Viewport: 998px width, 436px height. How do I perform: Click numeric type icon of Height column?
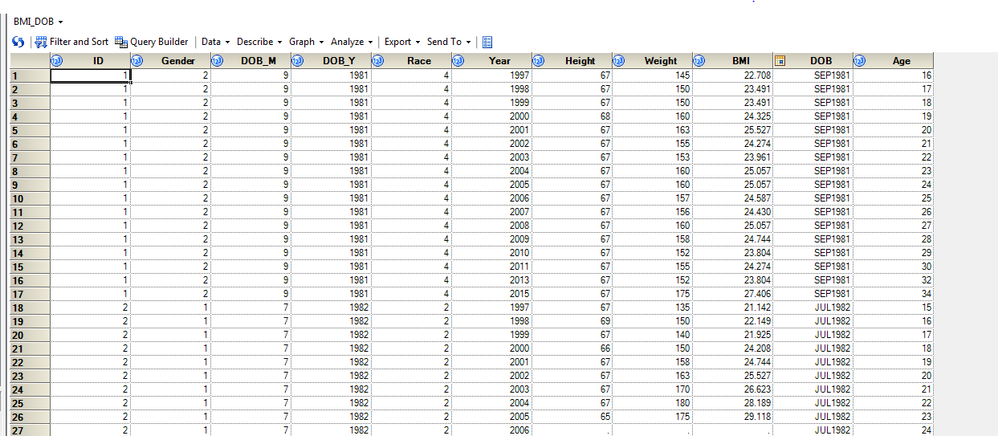pyautogui.click(x=538, y=61)
